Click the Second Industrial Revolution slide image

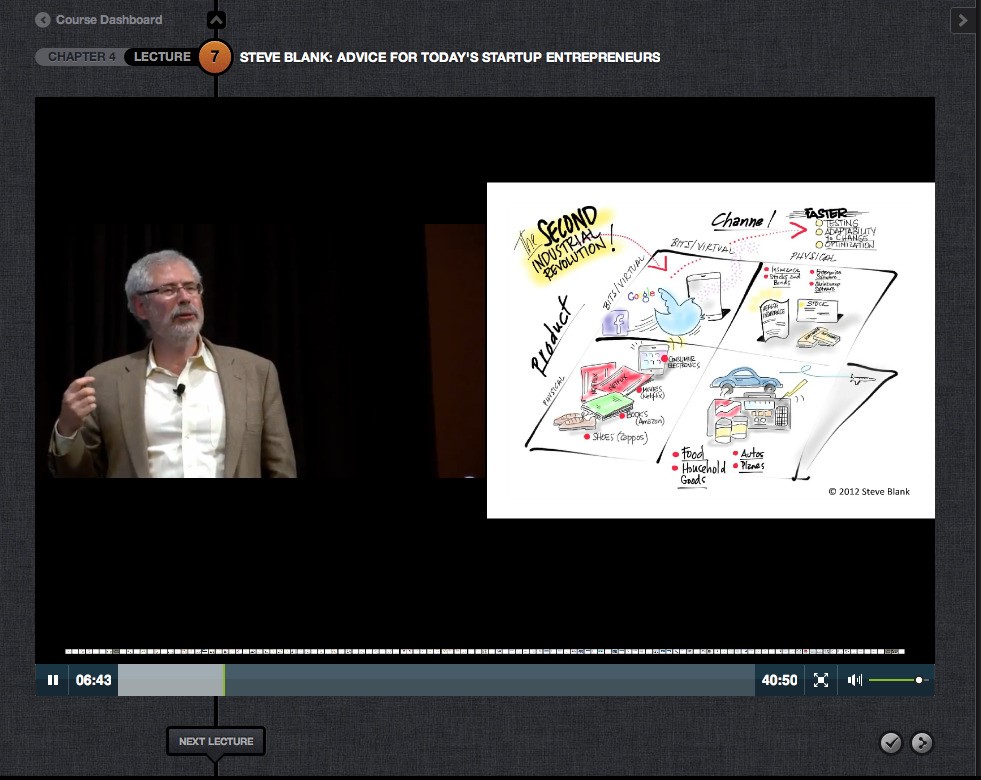(x=710, y=350)
